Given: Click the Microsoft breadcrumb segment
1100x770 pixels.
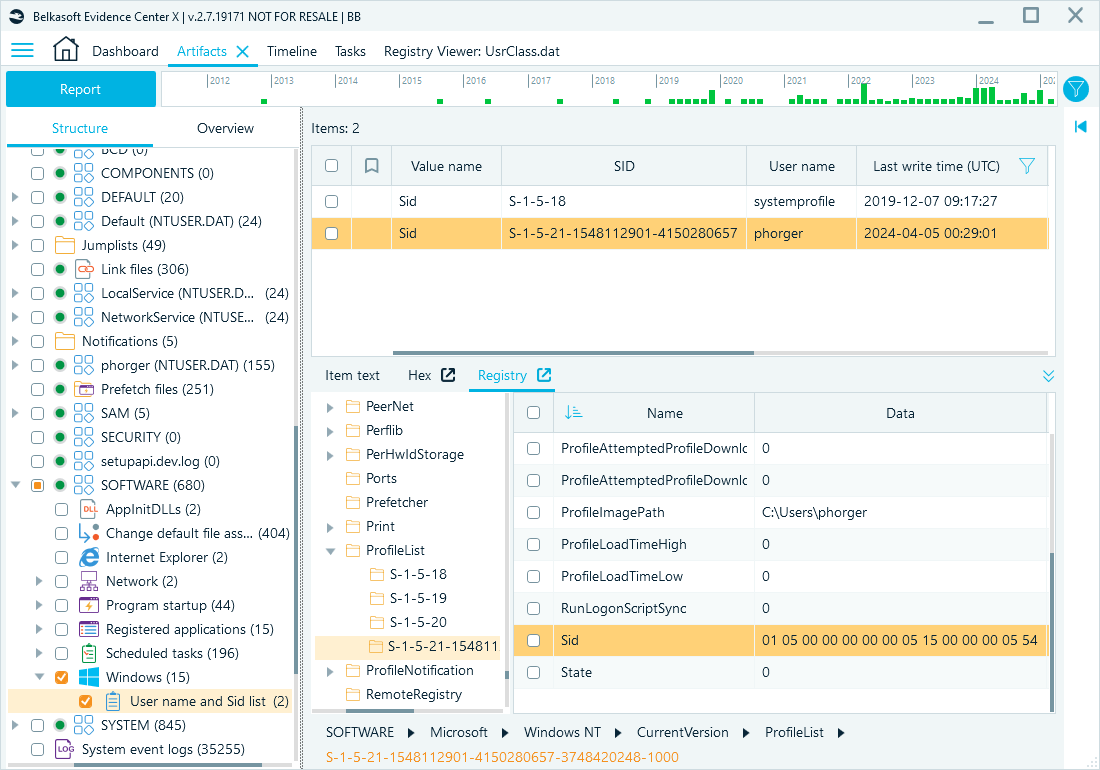Looking at the screenshot, I should pyautogui.click(x=459, y=732).
